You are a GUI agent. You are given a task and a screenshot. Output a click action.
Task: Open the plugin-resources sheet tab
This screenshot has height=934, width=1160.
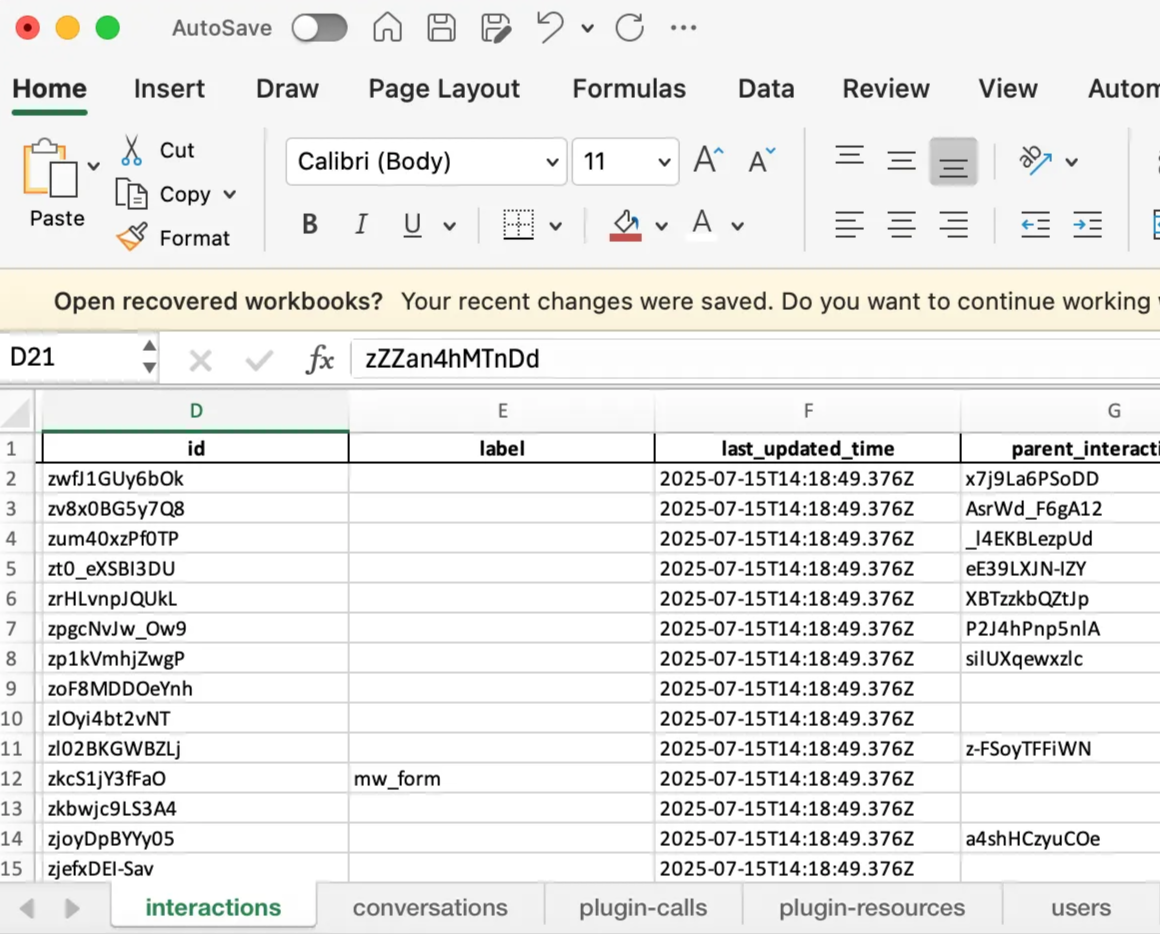click(x=871, y=907)
